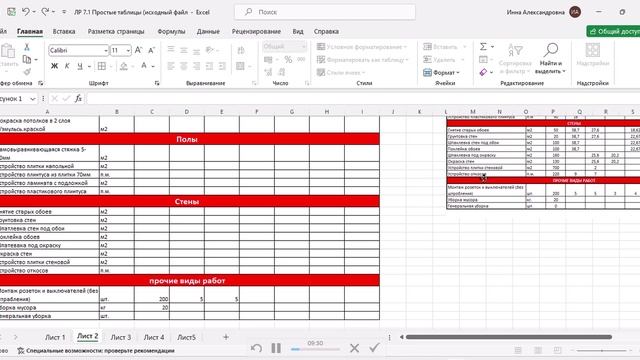Open Сортировка и фильтр menu
The height and width of the screenshot is (360, 640).
[x=515, y=59]
